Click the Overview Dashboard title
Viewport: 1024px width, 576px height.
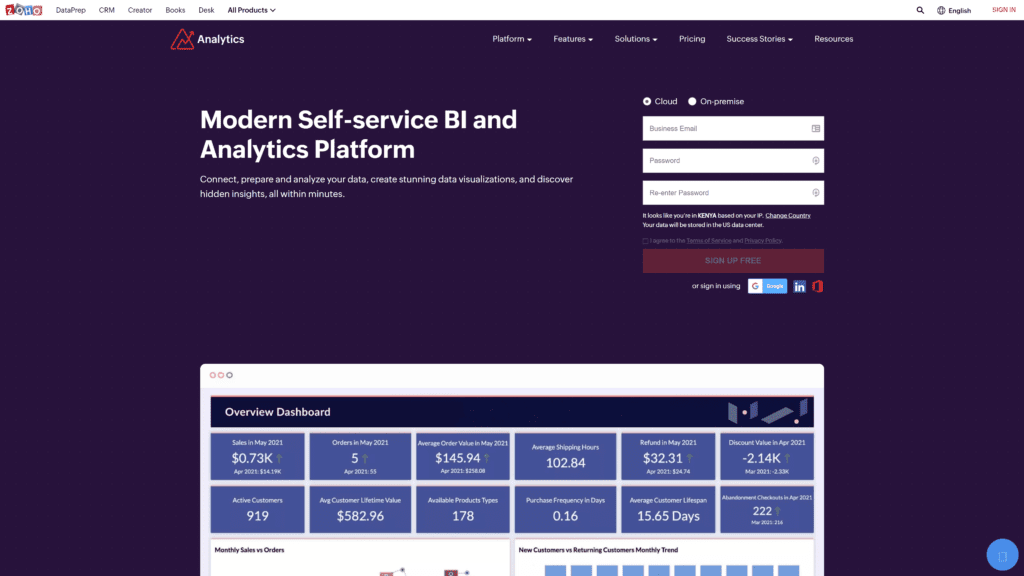point(278,412)
